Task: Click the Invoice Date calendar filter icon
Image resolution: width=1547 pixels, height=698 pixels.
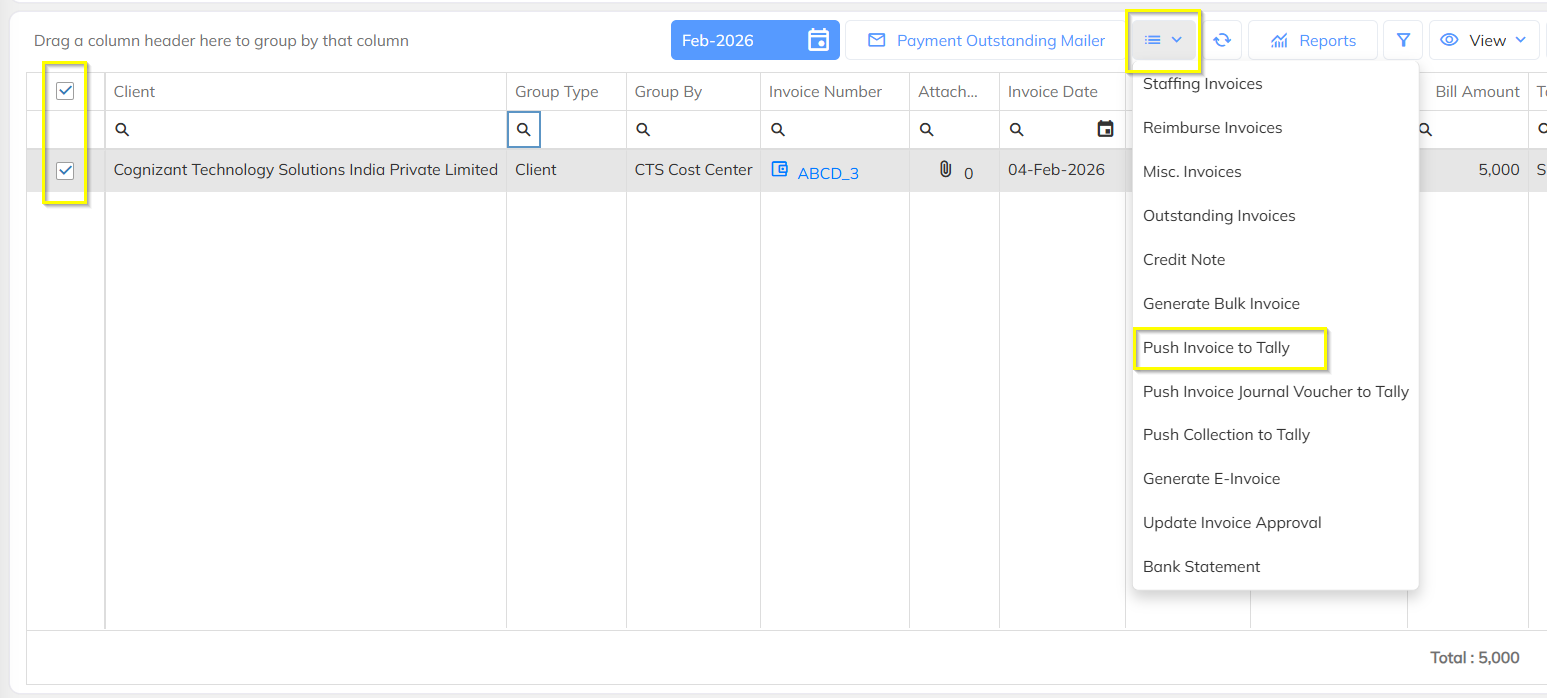Action: pos(1105,129)
